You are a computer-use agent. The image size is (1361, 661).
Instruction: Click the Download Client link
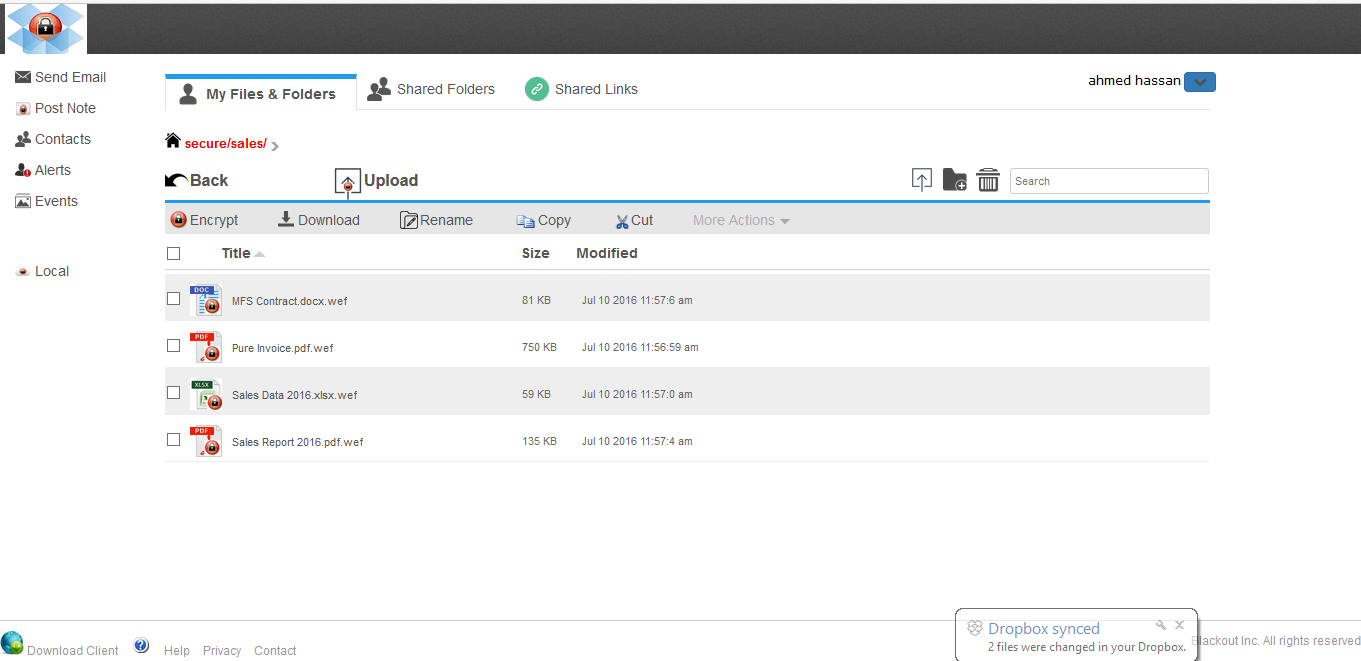pos(71,650)
